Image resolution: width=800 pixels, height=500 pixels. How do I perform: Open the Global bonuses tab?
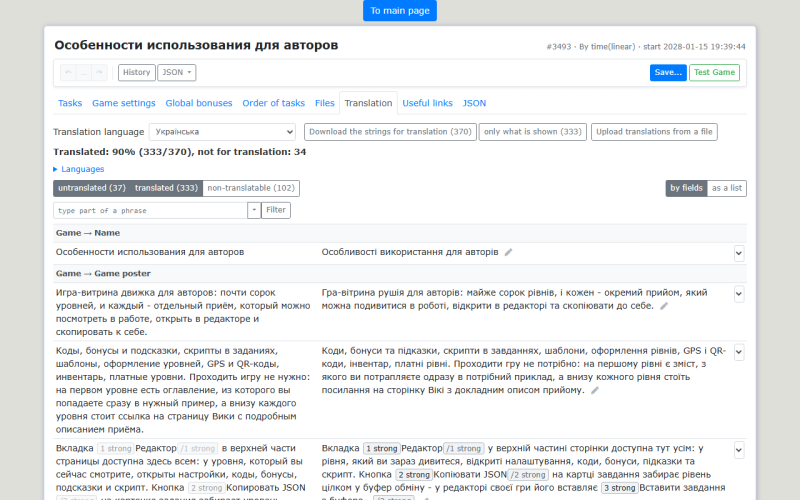(x=199, y=103)
